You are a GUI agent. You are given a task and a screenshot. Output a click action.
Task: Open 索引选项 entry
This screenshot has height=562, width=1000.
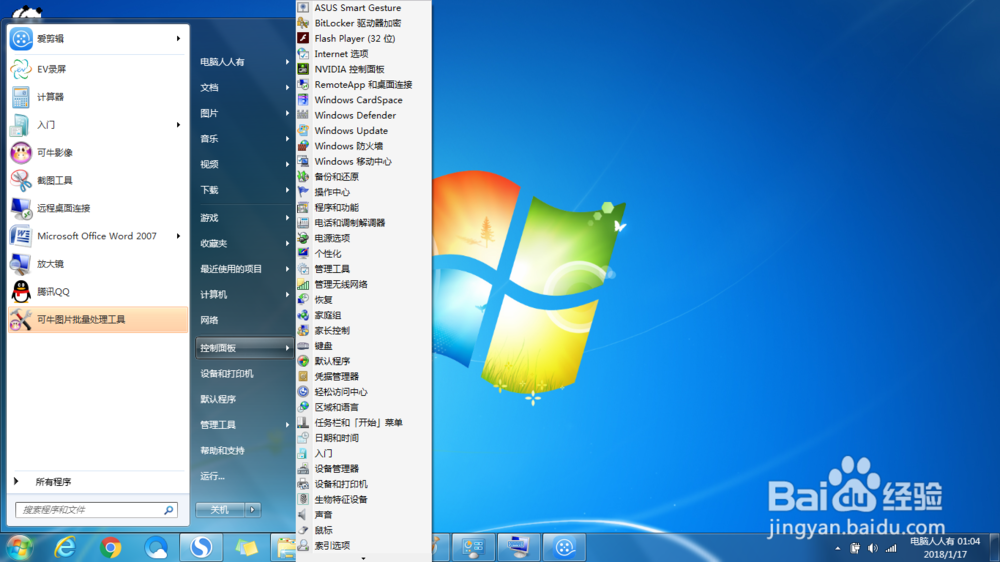pyautogui.click(x=364, y=545)
